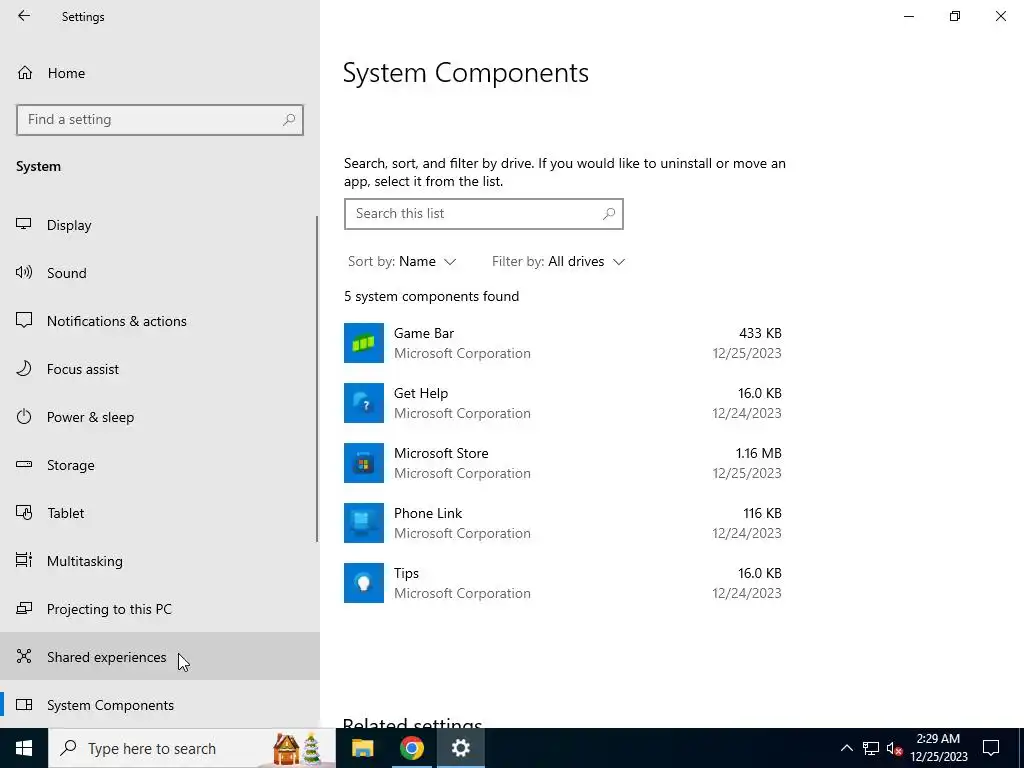Select the Phone Link app icon
This screenshot has height=768, width=1024.
[364, 523]
